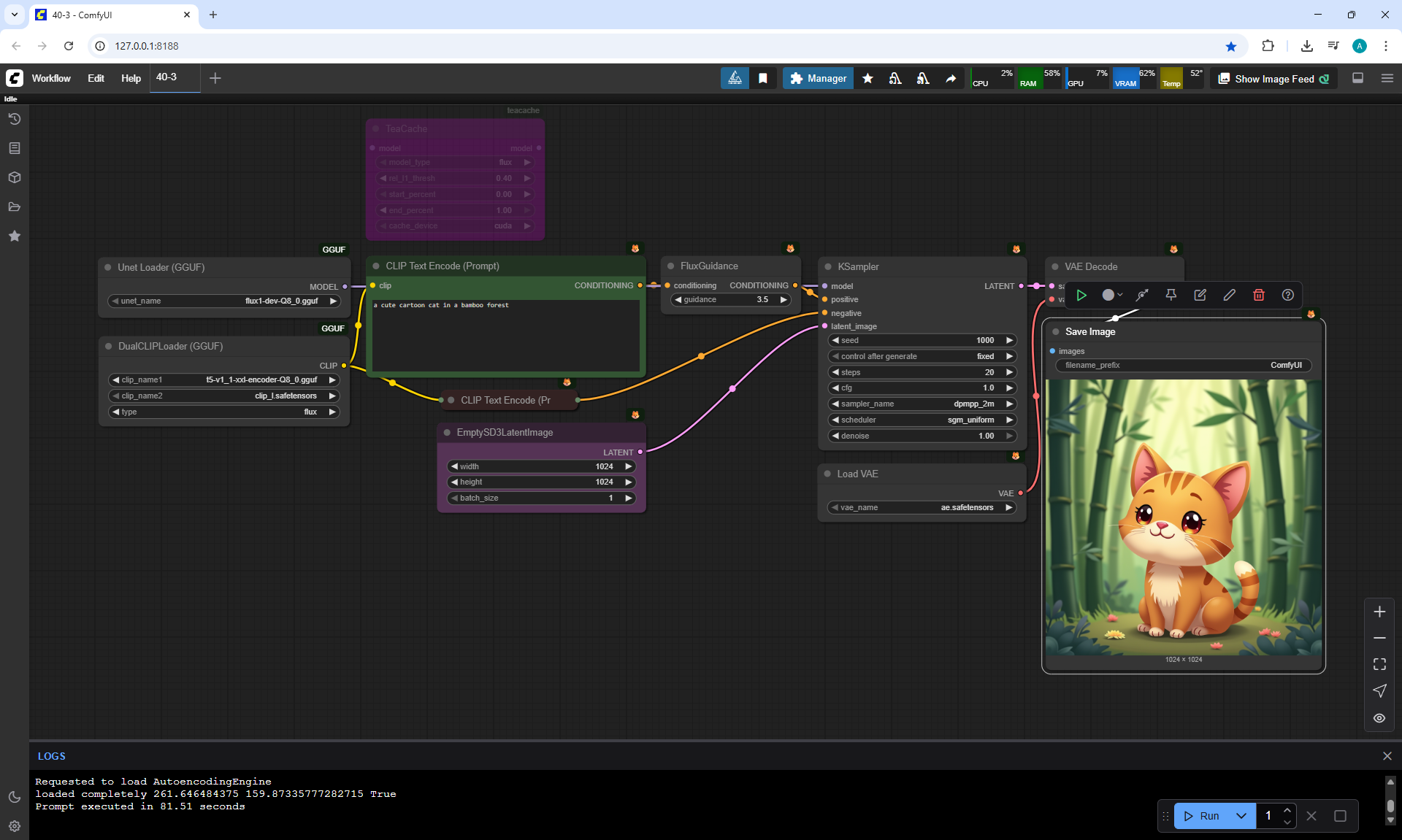Click the Manager button
This screenshot has height=840, width=1402.
pos(818,78)
